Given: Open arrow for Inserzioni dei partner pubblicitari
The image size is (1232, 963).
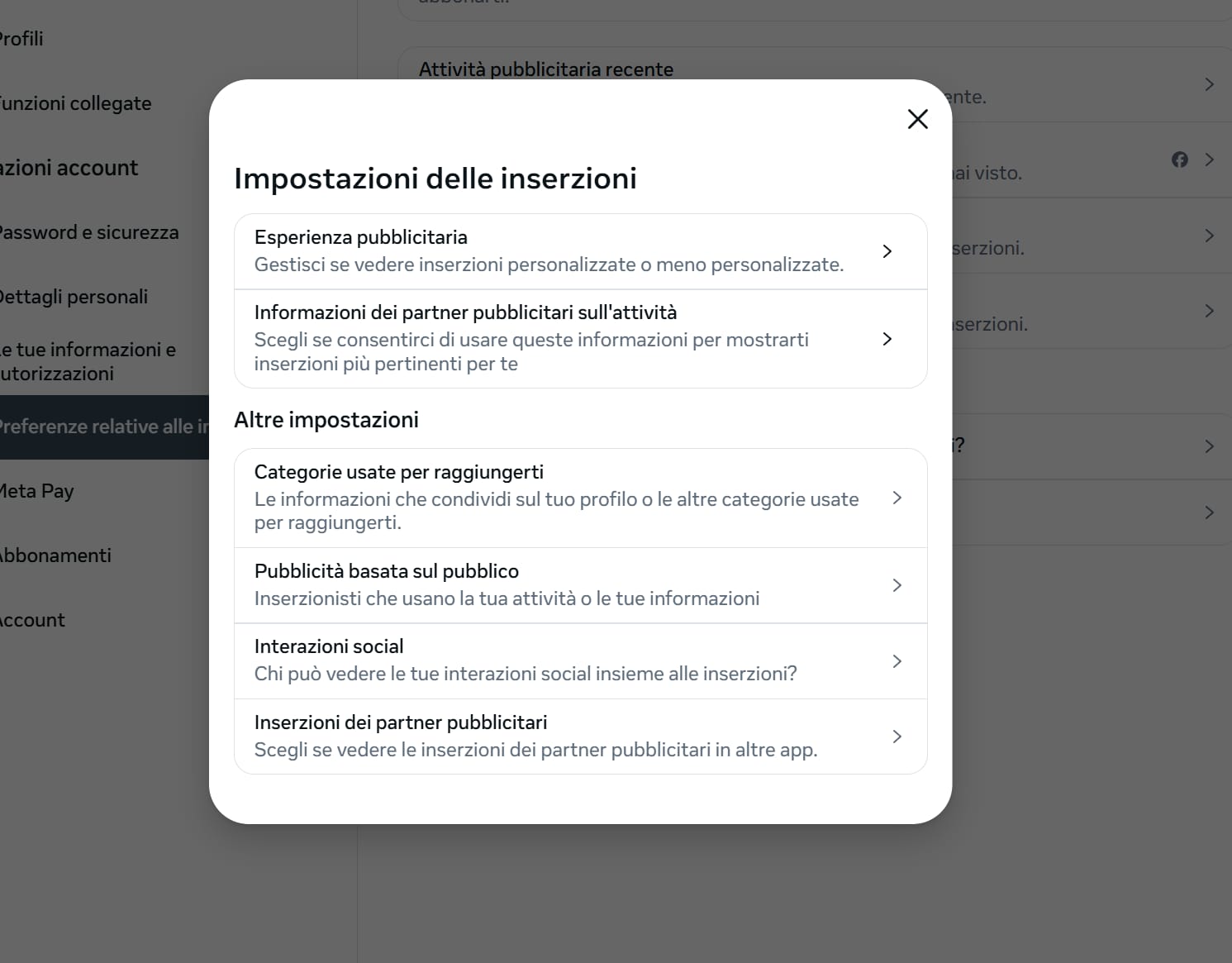Looking at the screenshot, I should (897, 737).
